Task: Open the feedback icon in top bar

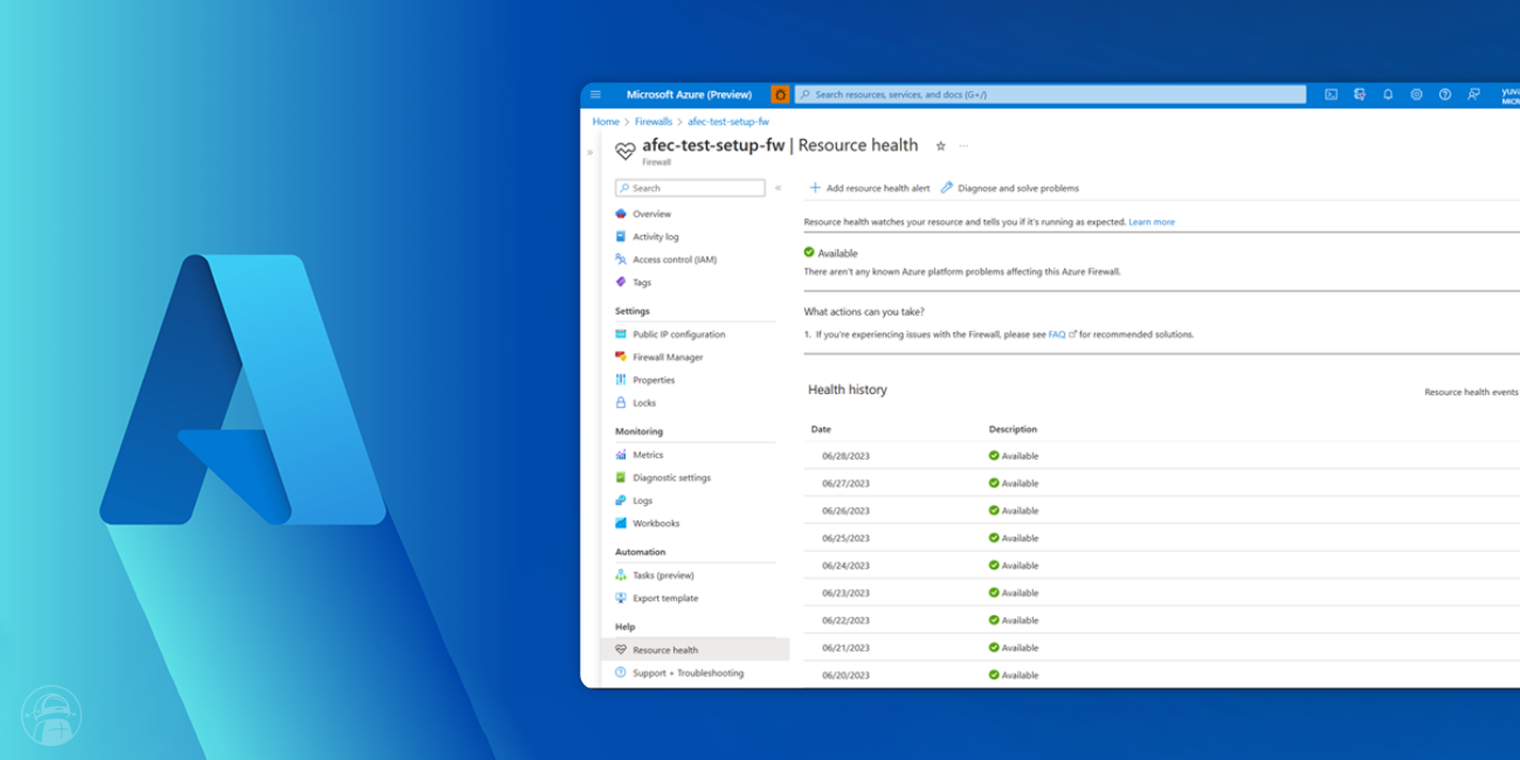Action: (x=1473, y=94)
